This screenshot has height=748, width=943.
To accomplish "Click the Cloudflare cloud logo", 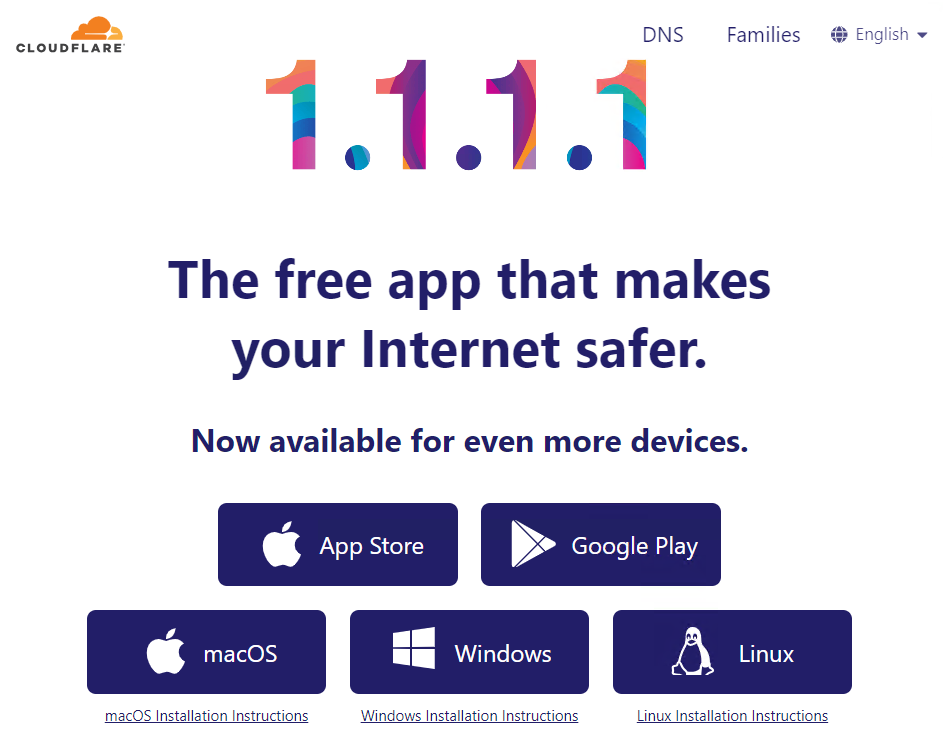I will [70, 35].
